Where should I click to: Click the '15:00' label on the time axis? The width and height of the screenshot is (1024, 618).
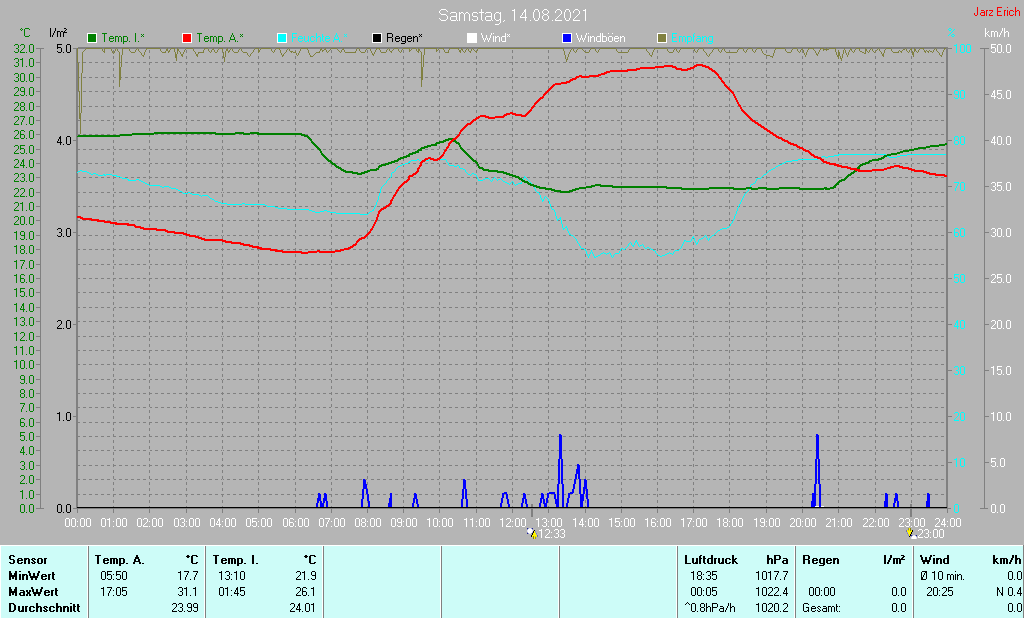[x=622, y=523]
